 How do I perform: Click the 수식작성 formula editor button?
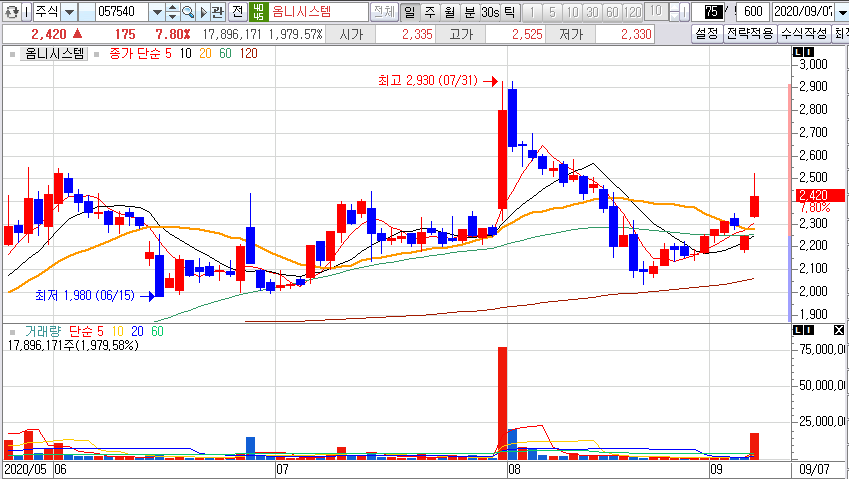click(804, 34)
